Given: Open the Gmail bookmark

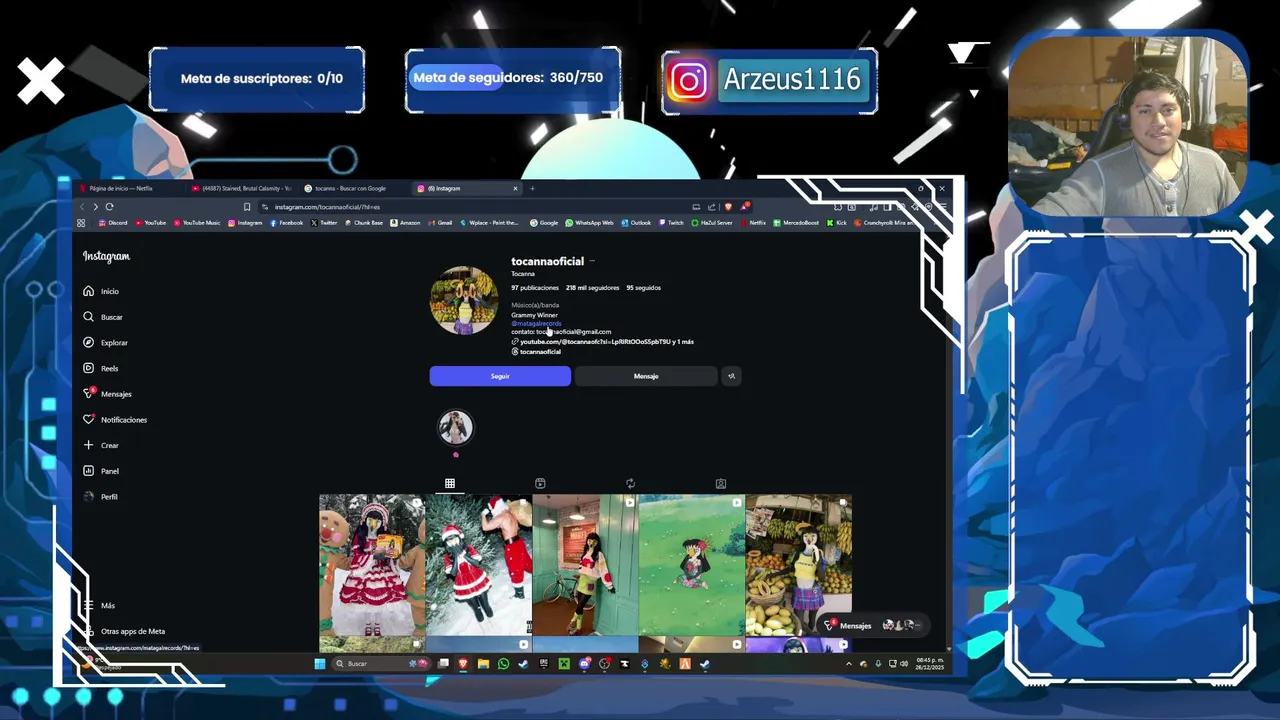Looking at the screenshot, I should click(440, 223).
